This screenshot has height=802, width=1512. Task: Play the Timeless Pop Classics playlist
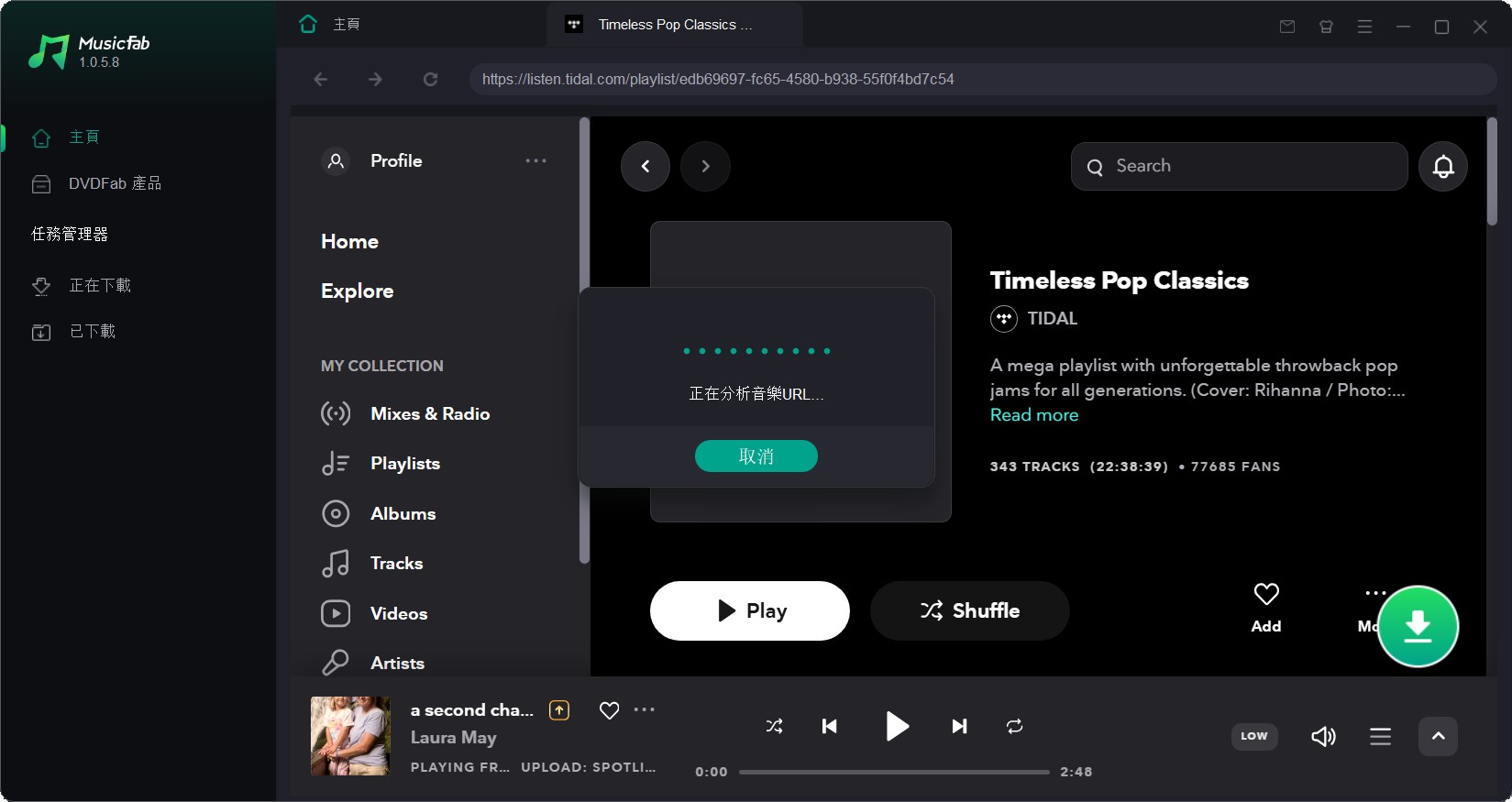(750, 610)
